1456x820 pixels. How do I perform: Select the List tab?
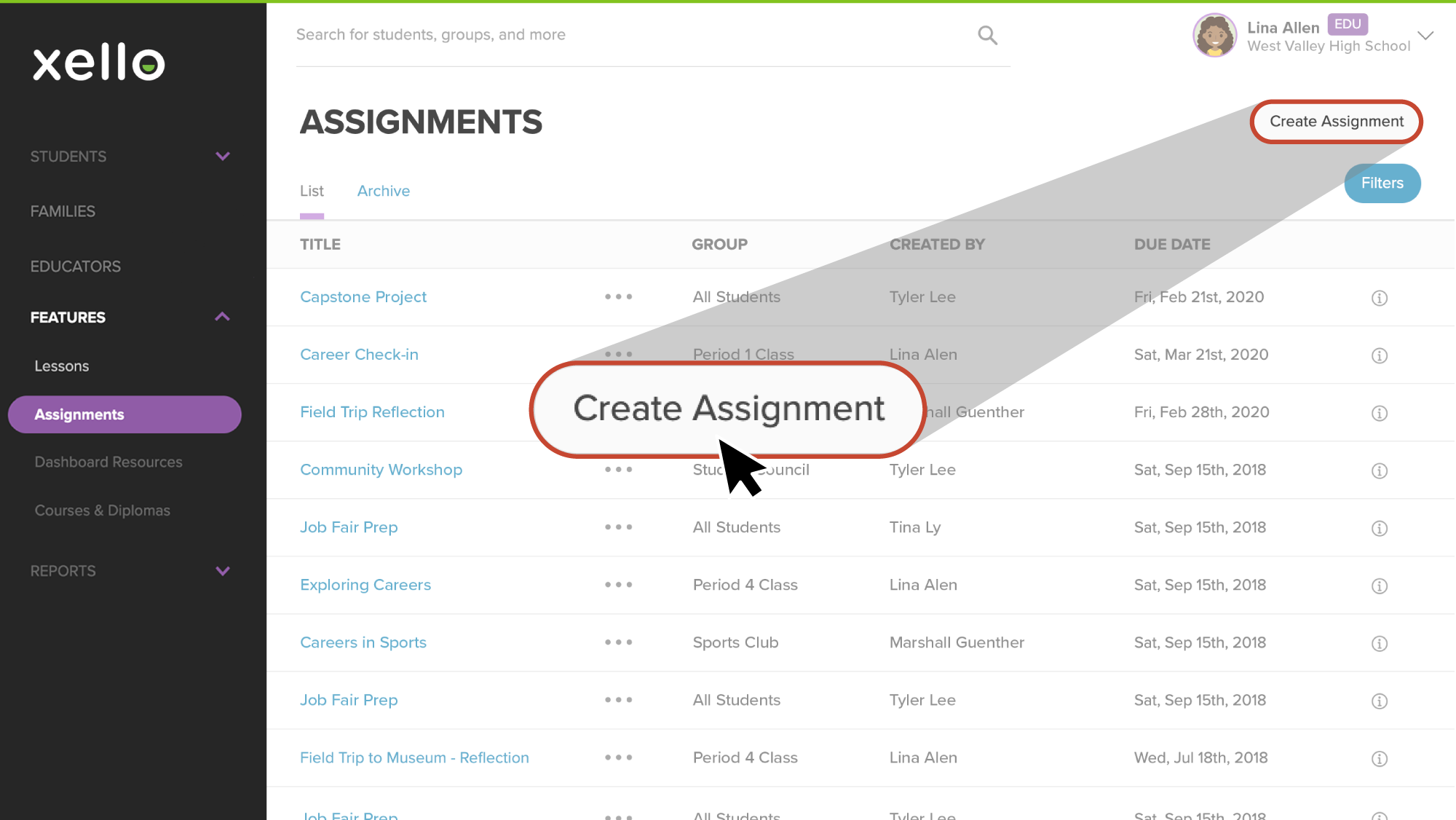pos(312,191)
